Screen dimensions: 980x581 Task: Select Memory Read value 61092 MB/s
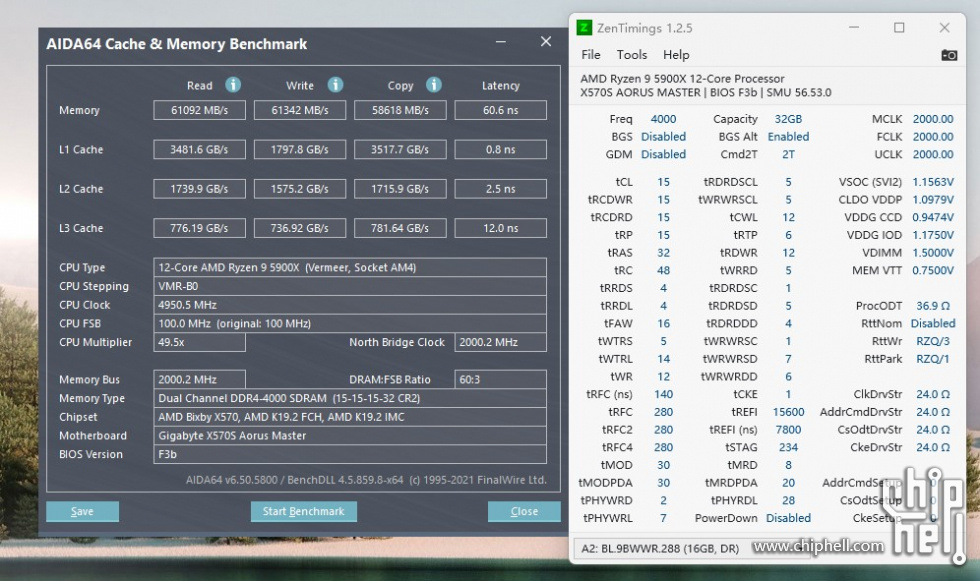pos(199,110)
